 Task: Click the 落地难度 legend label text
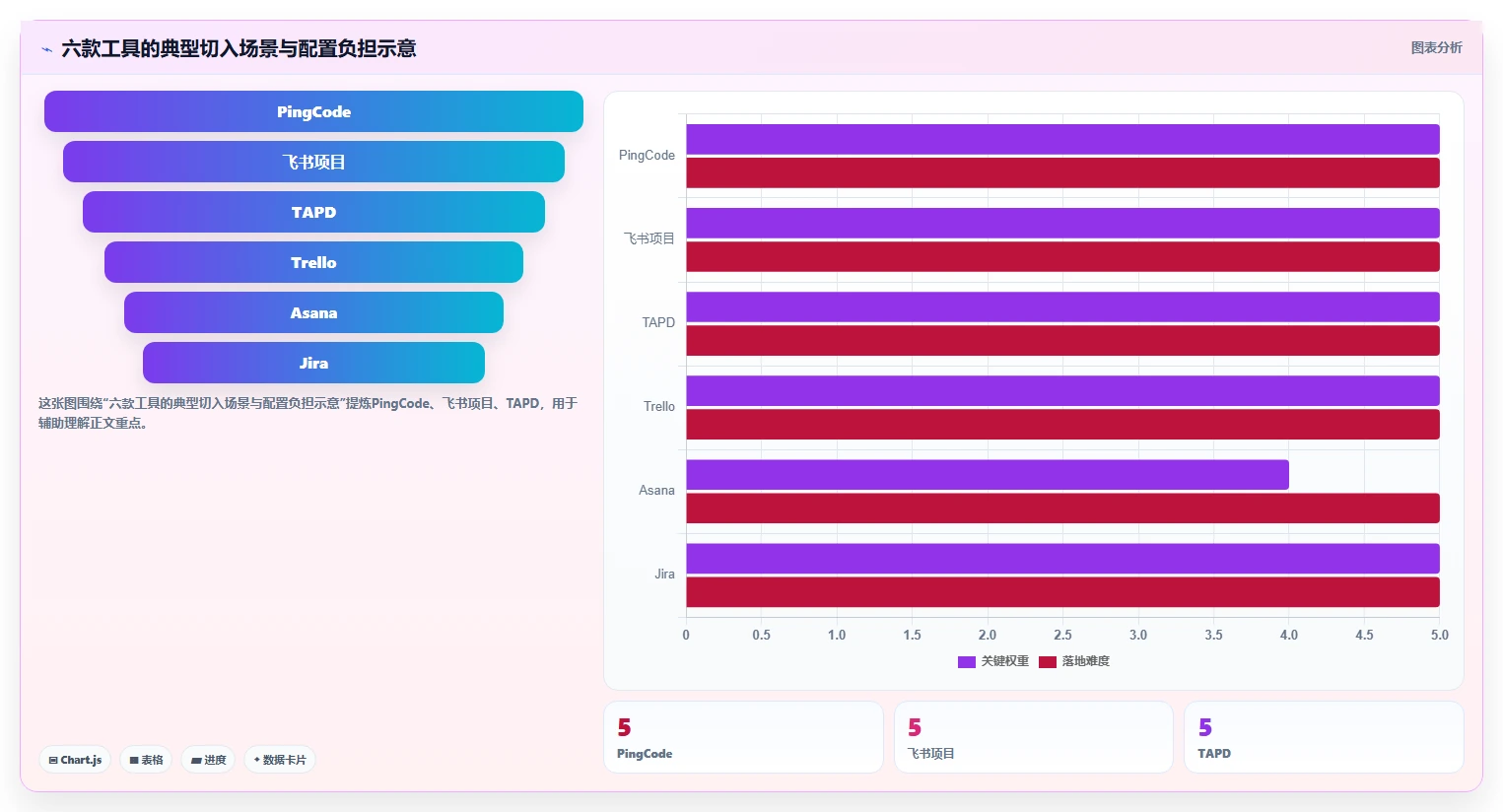(x=1086, y=661)
